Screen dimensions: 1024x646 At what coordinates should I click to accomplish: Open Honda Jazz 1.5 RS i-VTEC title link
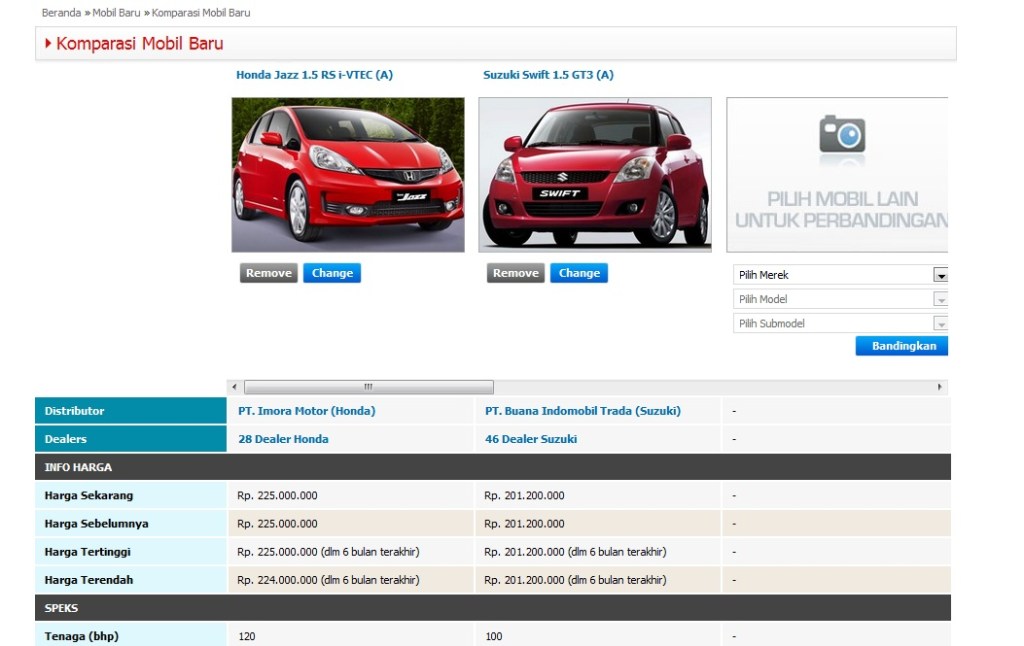(314, 75)
